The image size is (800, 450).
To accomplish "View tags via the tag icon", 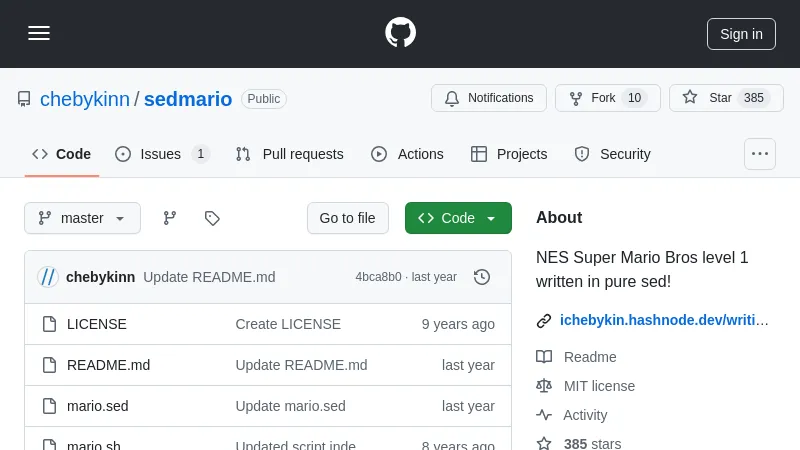I will pos(212,218).
